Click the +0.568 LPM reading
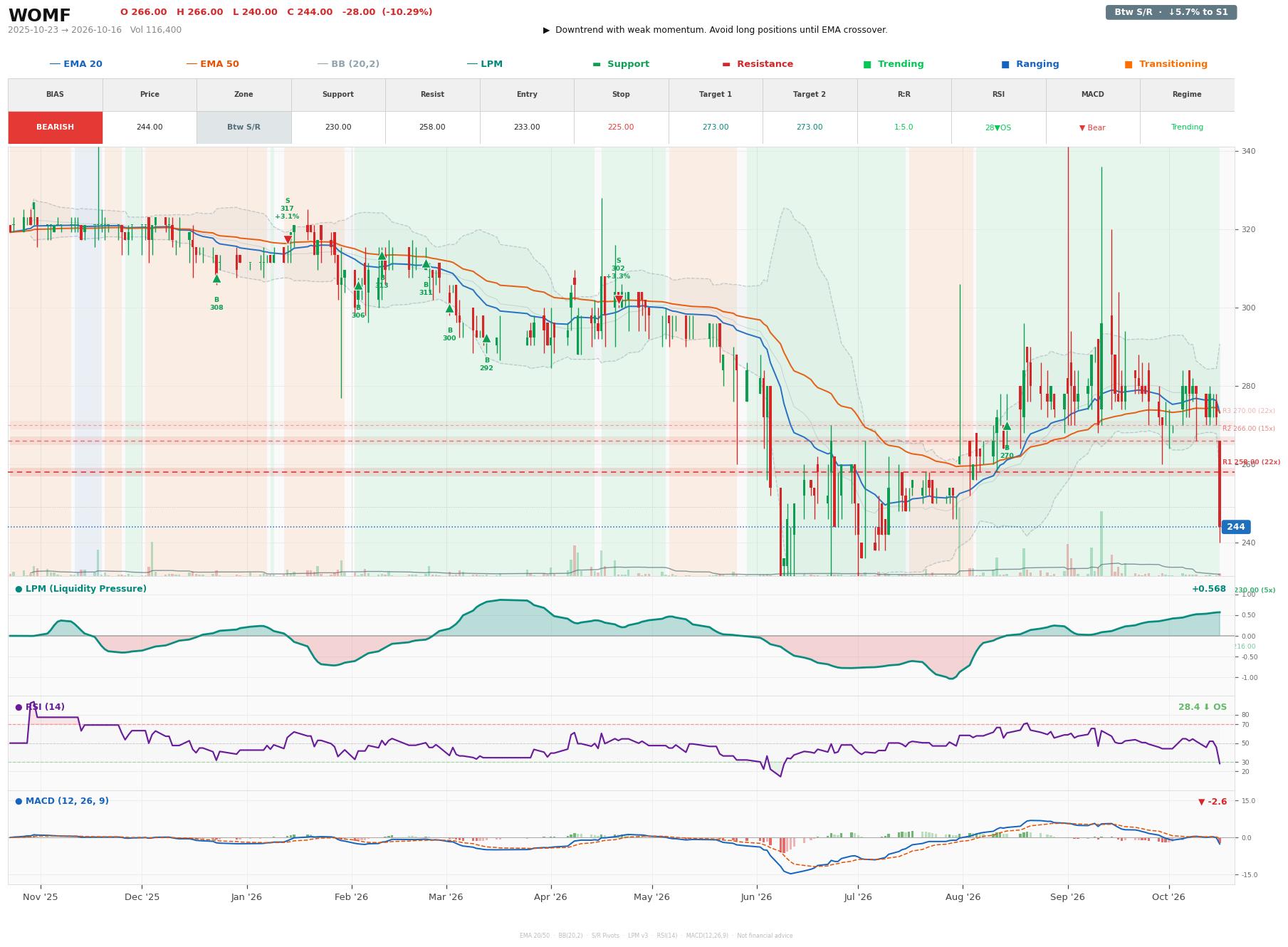This screenshot has width=1288, height=947. pos(1209,589)
